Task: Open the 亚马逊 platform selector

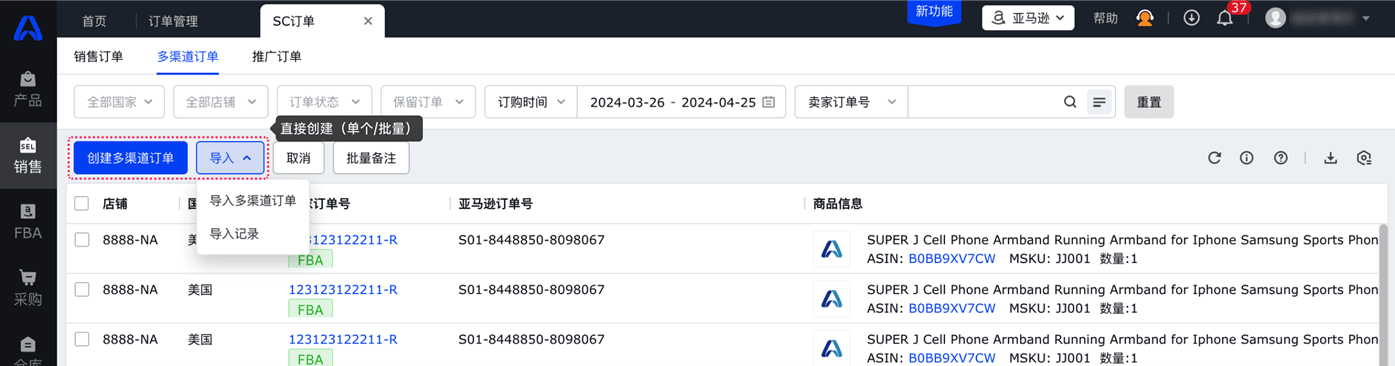Action: 1028,18
